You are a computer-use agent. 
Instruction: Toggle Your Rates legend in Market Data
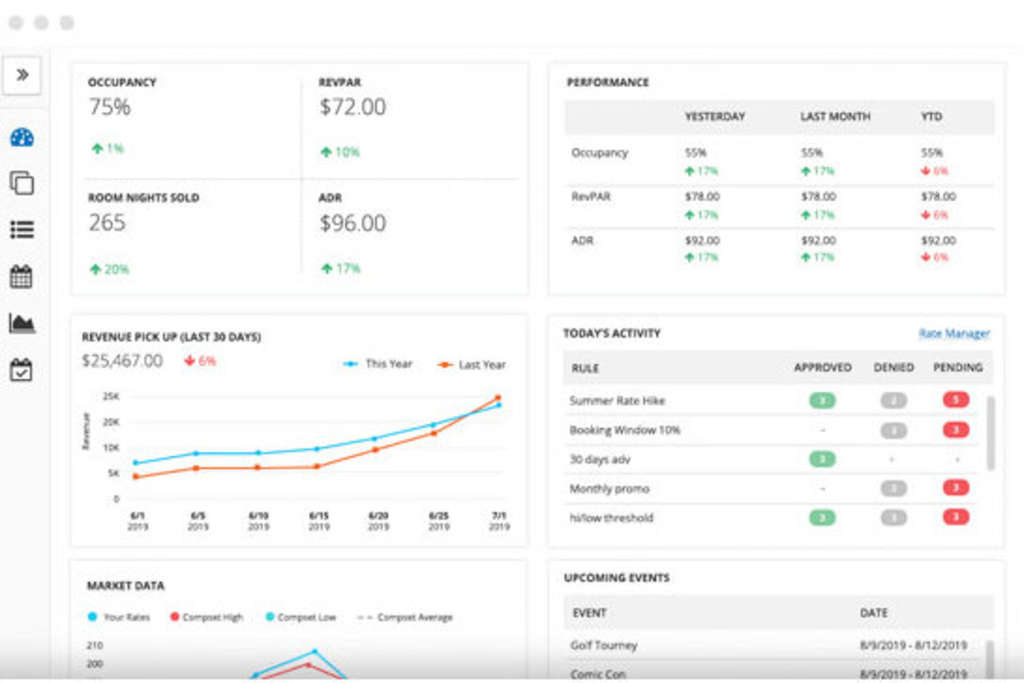(119, 618)
